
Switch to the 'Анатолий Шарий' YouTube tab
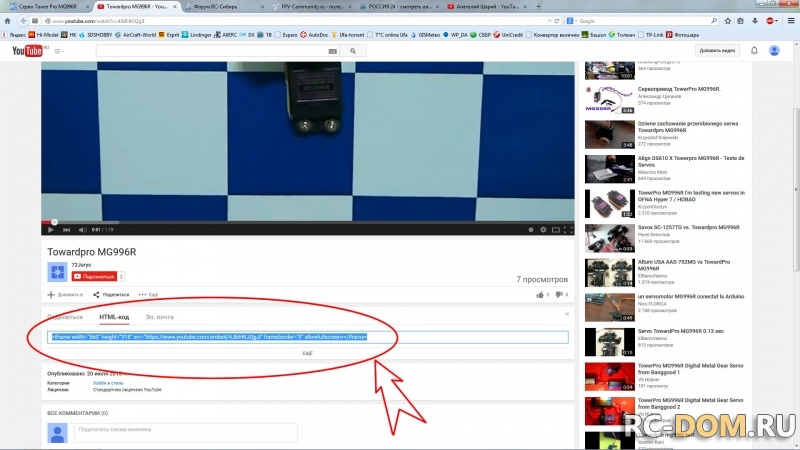click(487, 7)
